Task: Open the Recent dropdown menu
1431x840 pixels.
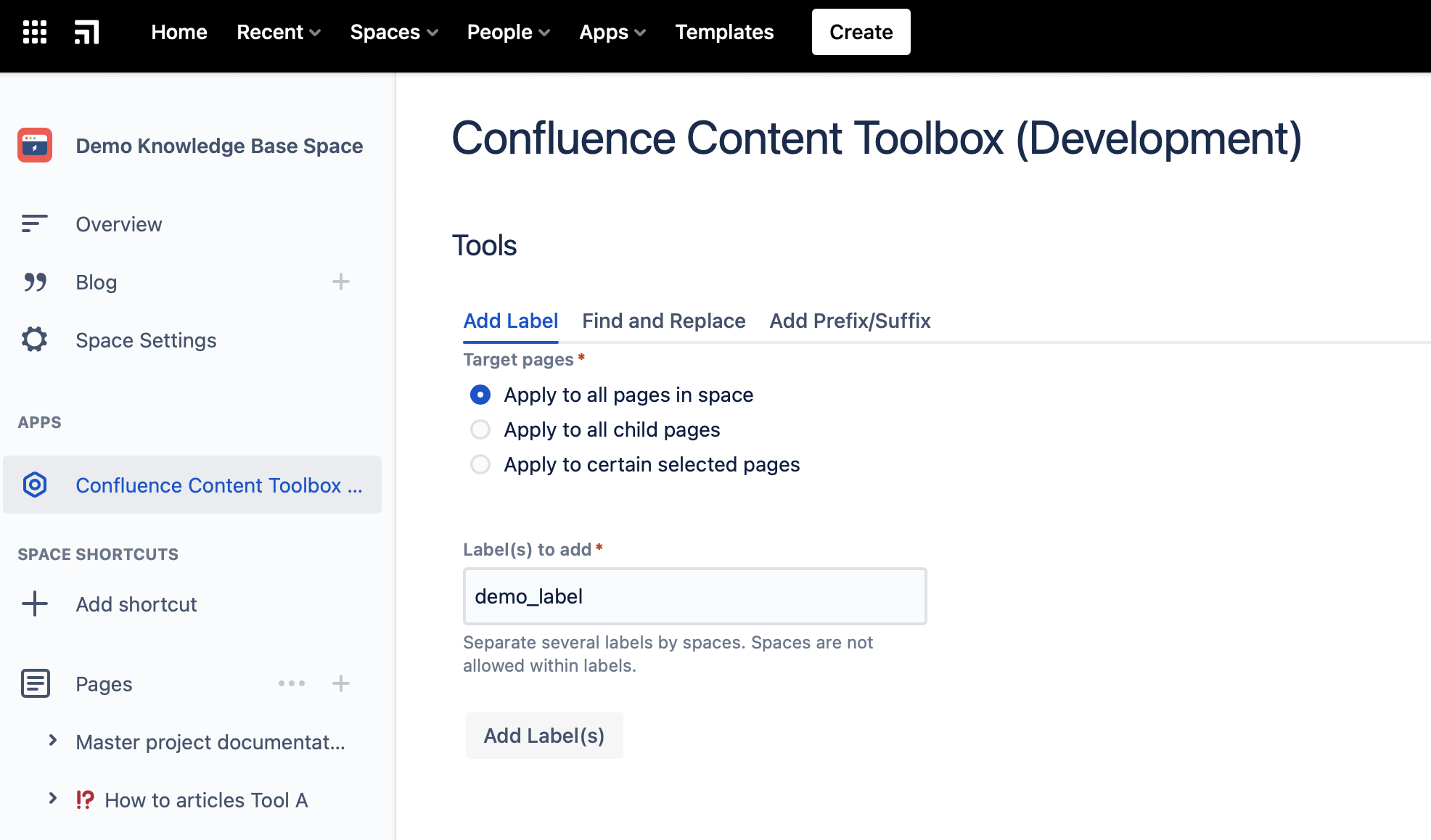Action: click(x=279, y=33)
